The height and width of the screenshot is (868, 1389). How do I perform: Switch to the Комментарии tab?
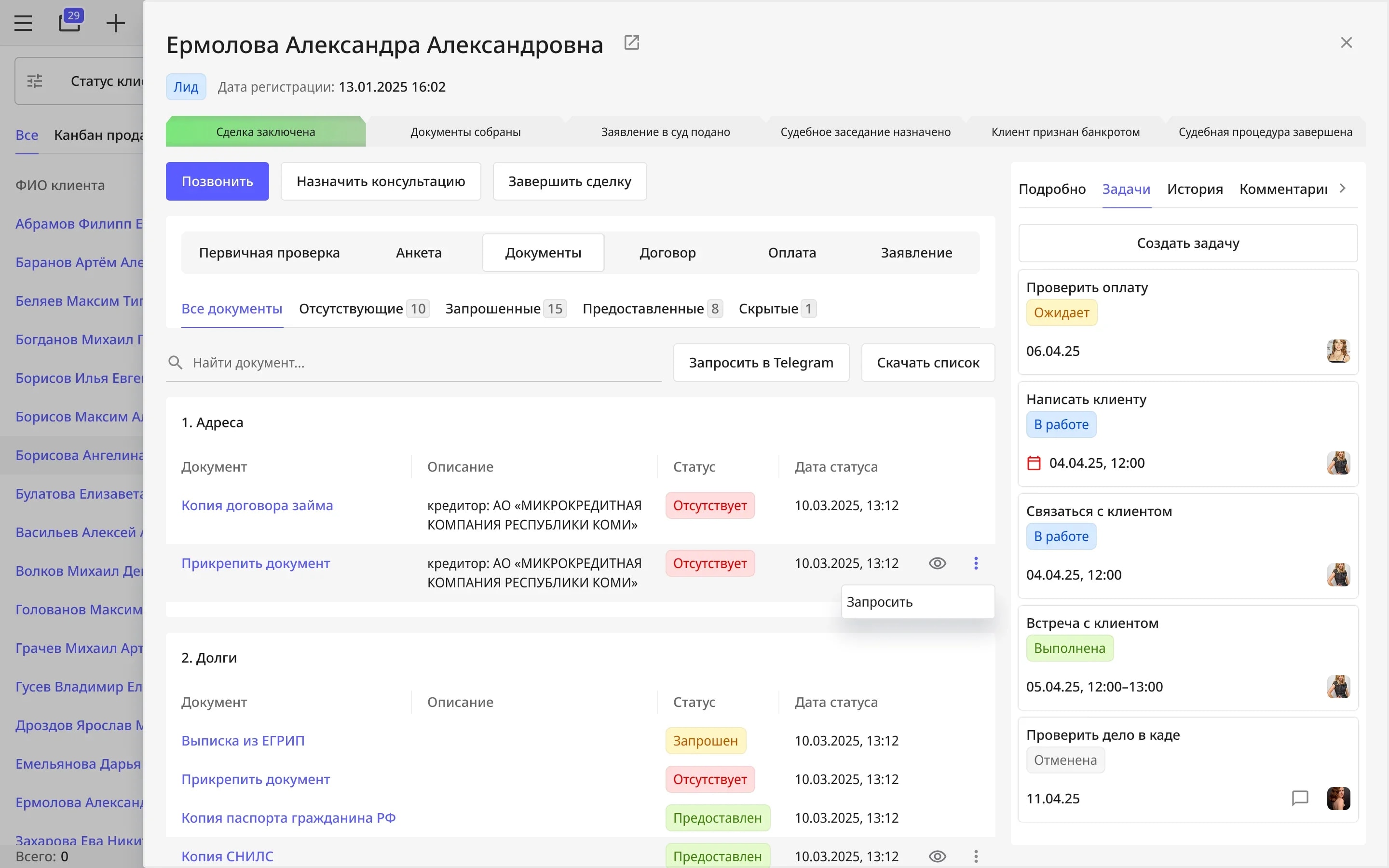click(1283, 189)
